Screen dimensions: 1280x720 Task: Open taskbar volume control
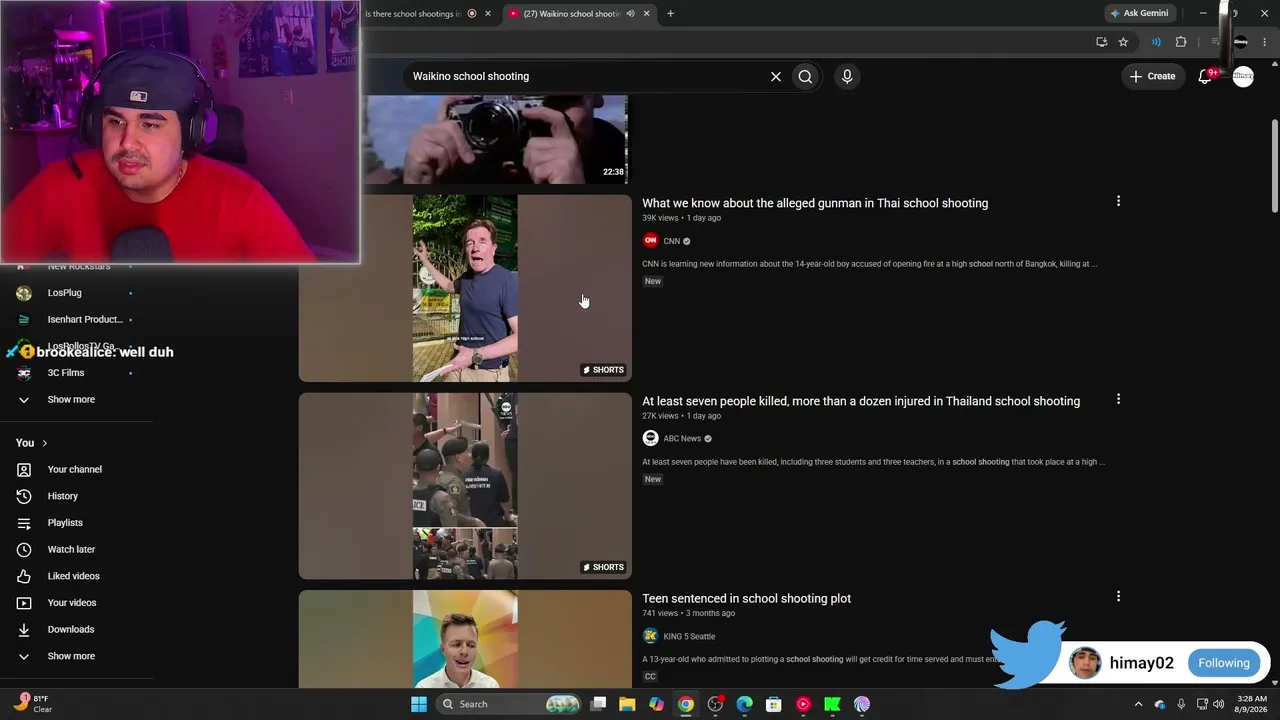pos(1218,704)
